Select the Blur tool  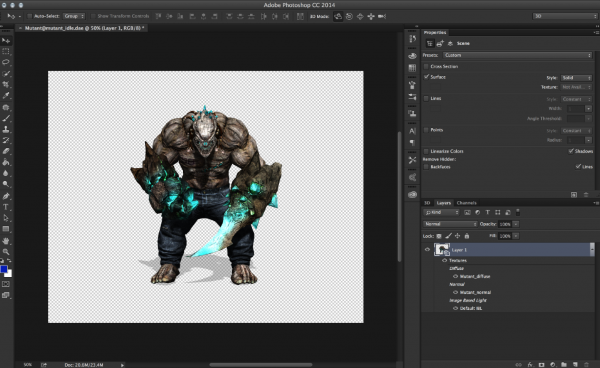pos(6,173)
